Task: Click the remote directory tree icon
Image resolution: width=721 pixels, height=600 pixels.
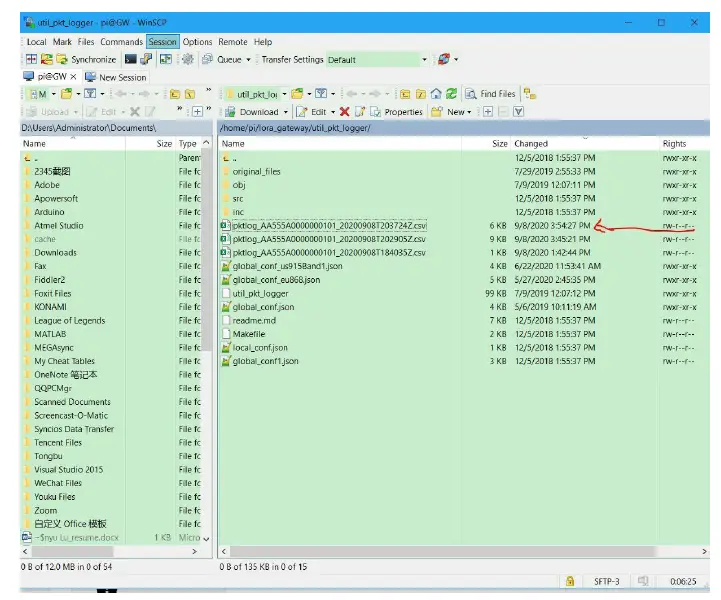Action: [x=529, y=94]
